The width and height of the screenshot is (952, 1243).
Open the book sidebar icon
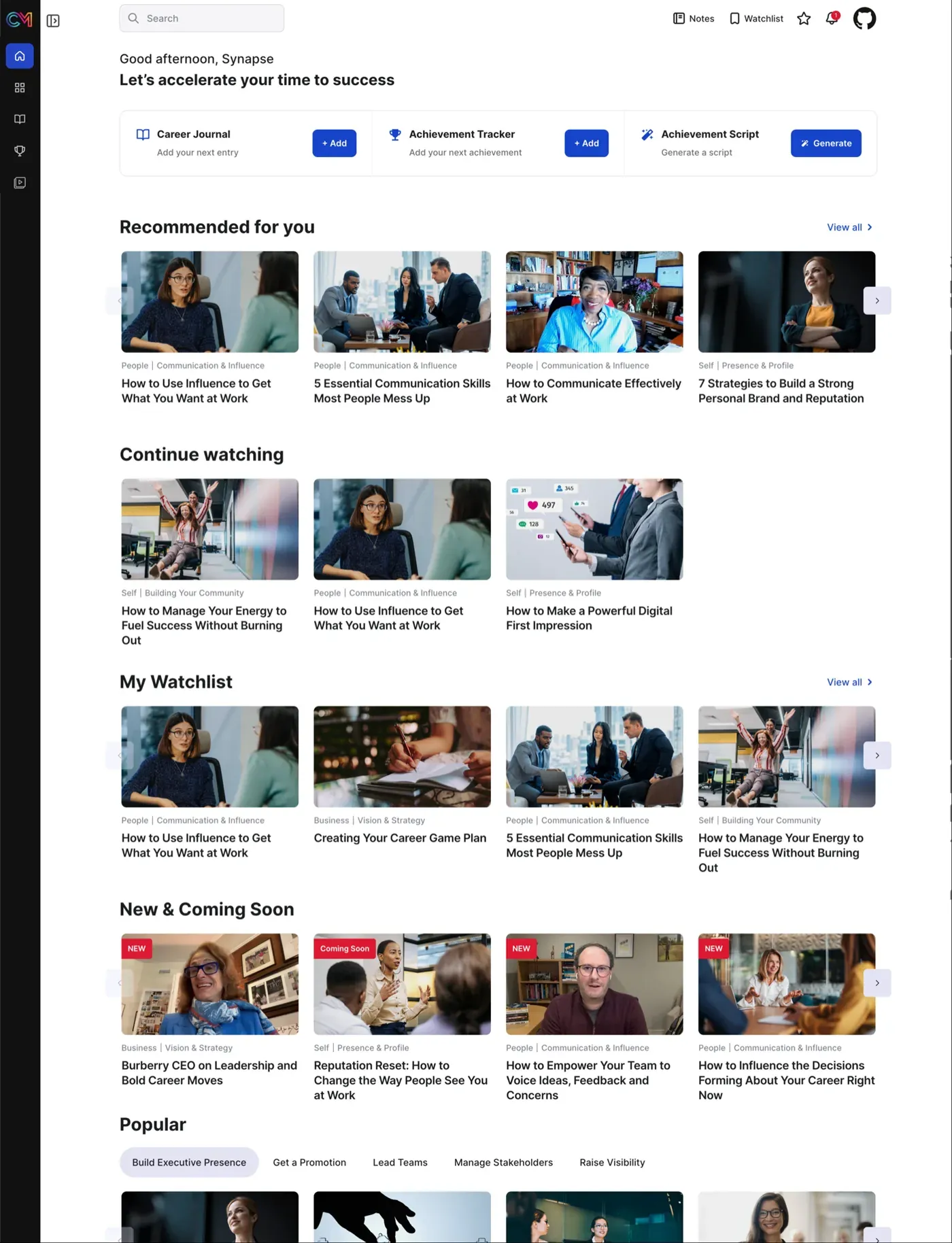(20, 119)
